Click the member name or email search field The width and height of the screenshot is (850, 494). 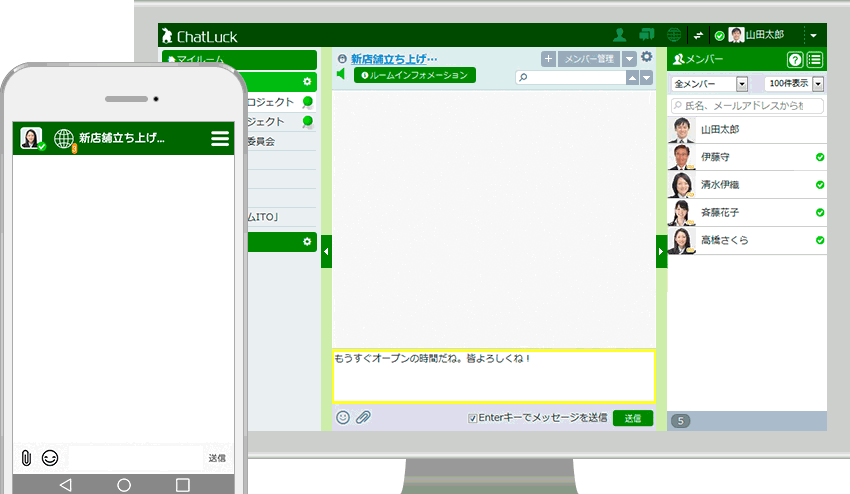(750, 105)
